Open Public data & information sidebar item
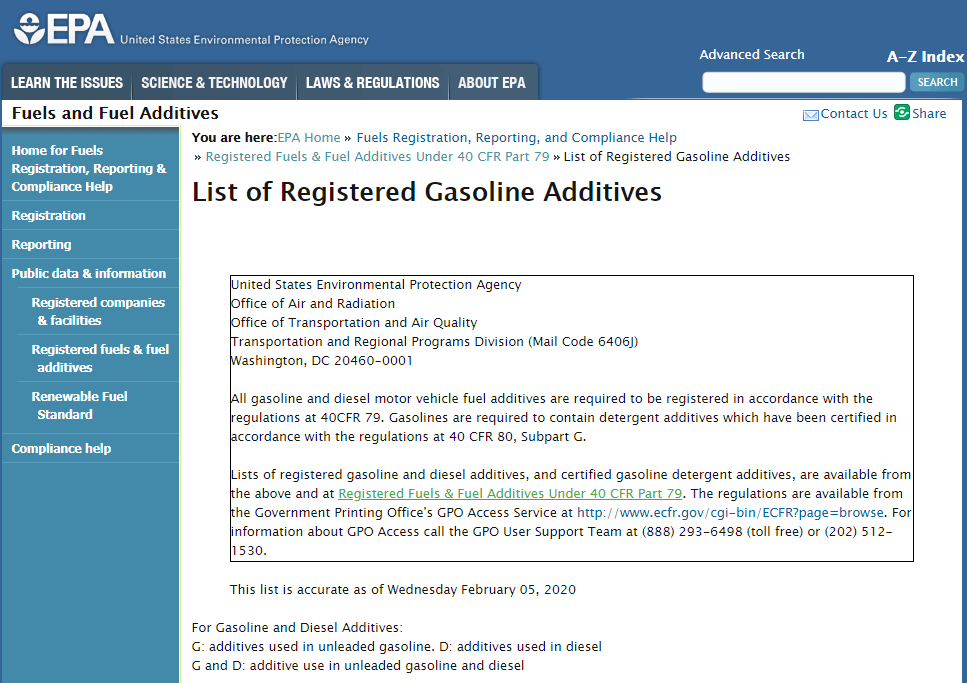This screenshot has width=967, height=683. [89, 274]
